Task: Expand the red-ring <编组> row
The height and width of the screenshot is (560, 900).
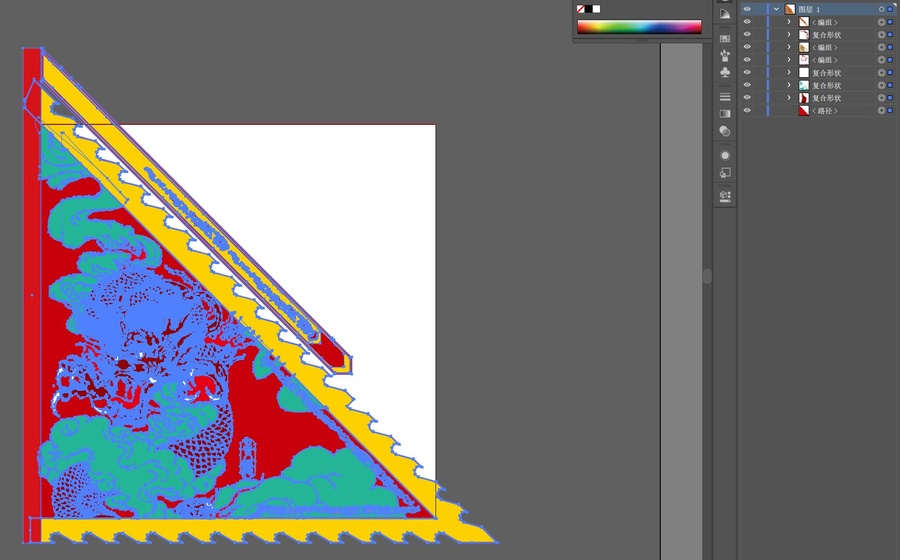Action: (x=789, y=60)
